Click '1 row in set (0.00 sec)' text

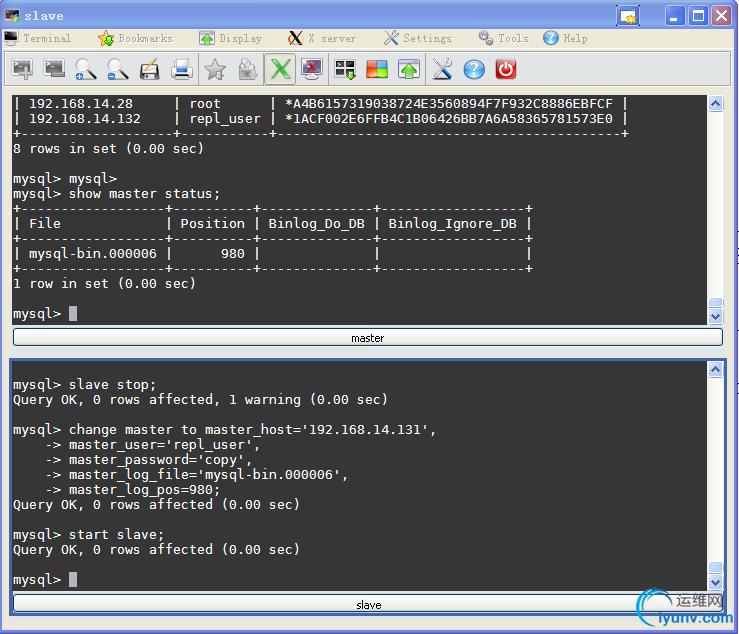104,284
